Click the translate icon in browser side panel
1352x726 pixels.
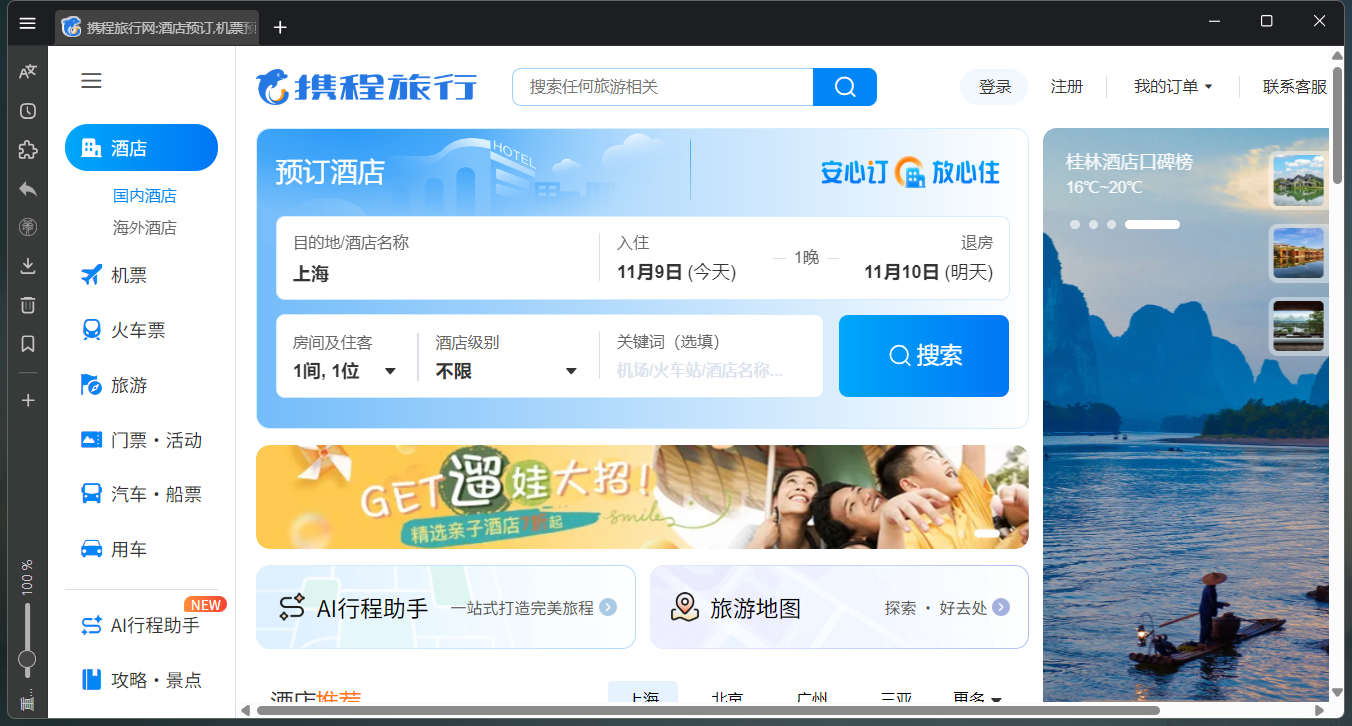click(x=28, y=72)
